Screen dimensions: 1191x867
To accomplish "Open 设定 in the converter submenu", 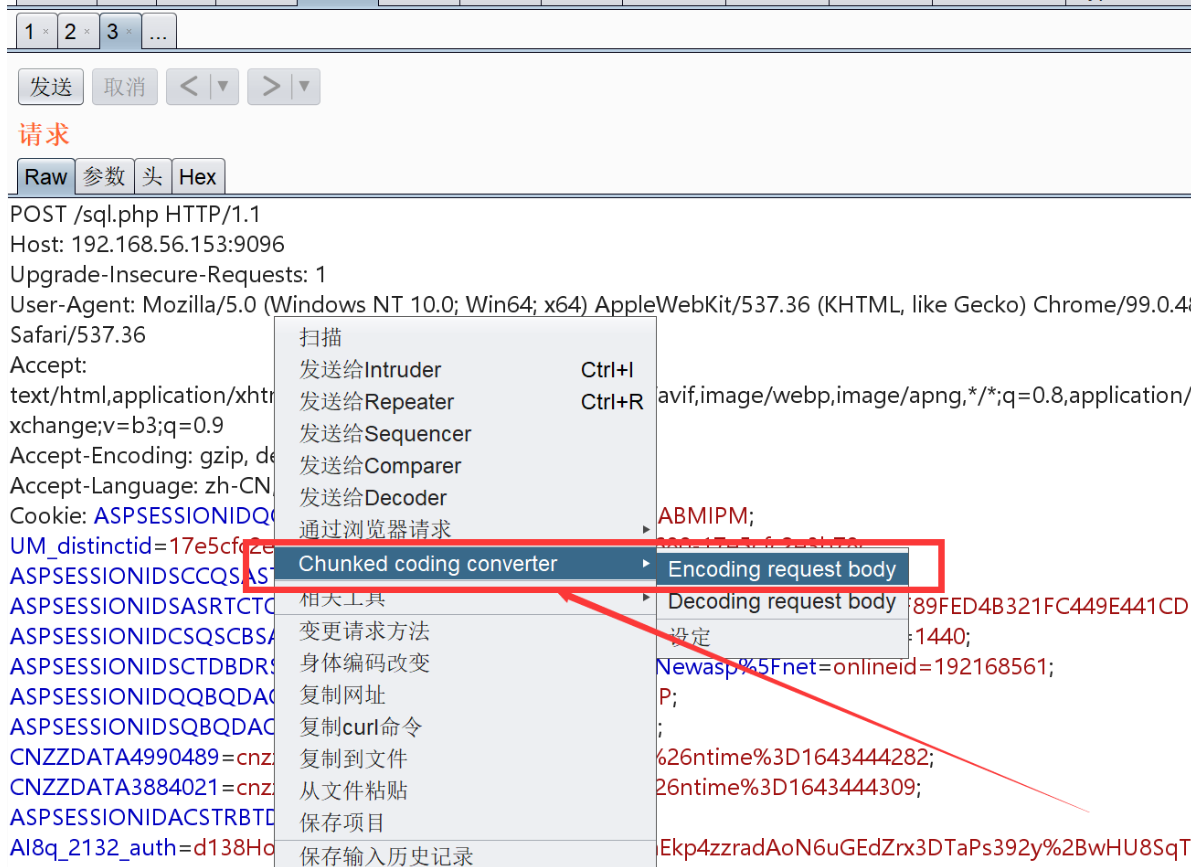I will [x=782, y=637].
